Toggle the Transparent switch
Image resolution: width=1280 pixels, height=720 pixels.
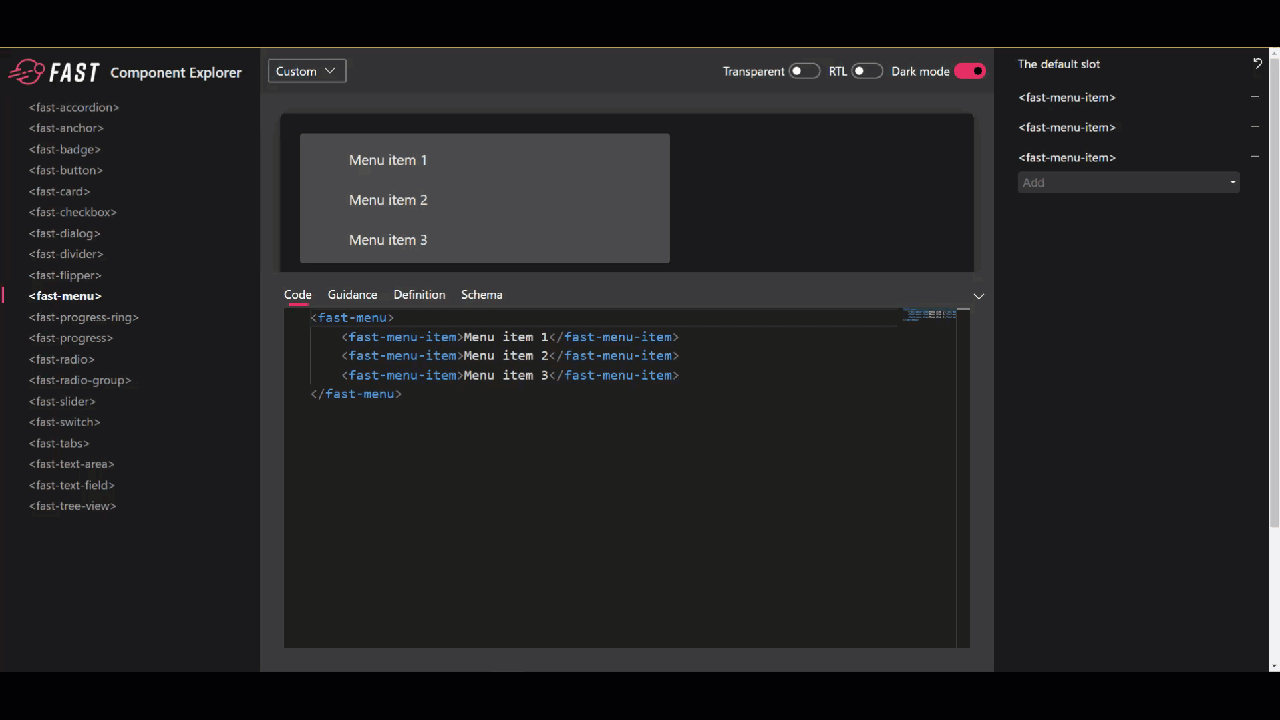pyautogui.click(x=804, y=71)
